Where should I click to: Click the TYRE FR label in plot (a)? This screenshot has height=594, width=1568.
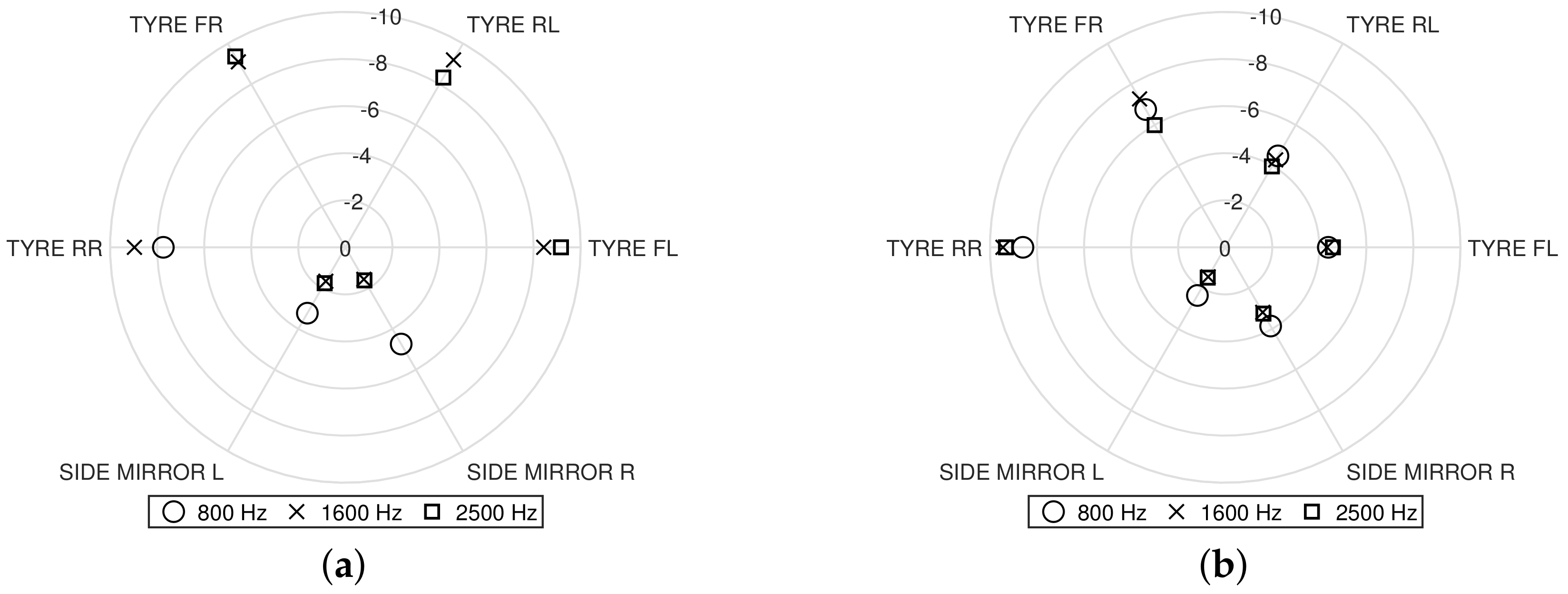click(176, 25)
